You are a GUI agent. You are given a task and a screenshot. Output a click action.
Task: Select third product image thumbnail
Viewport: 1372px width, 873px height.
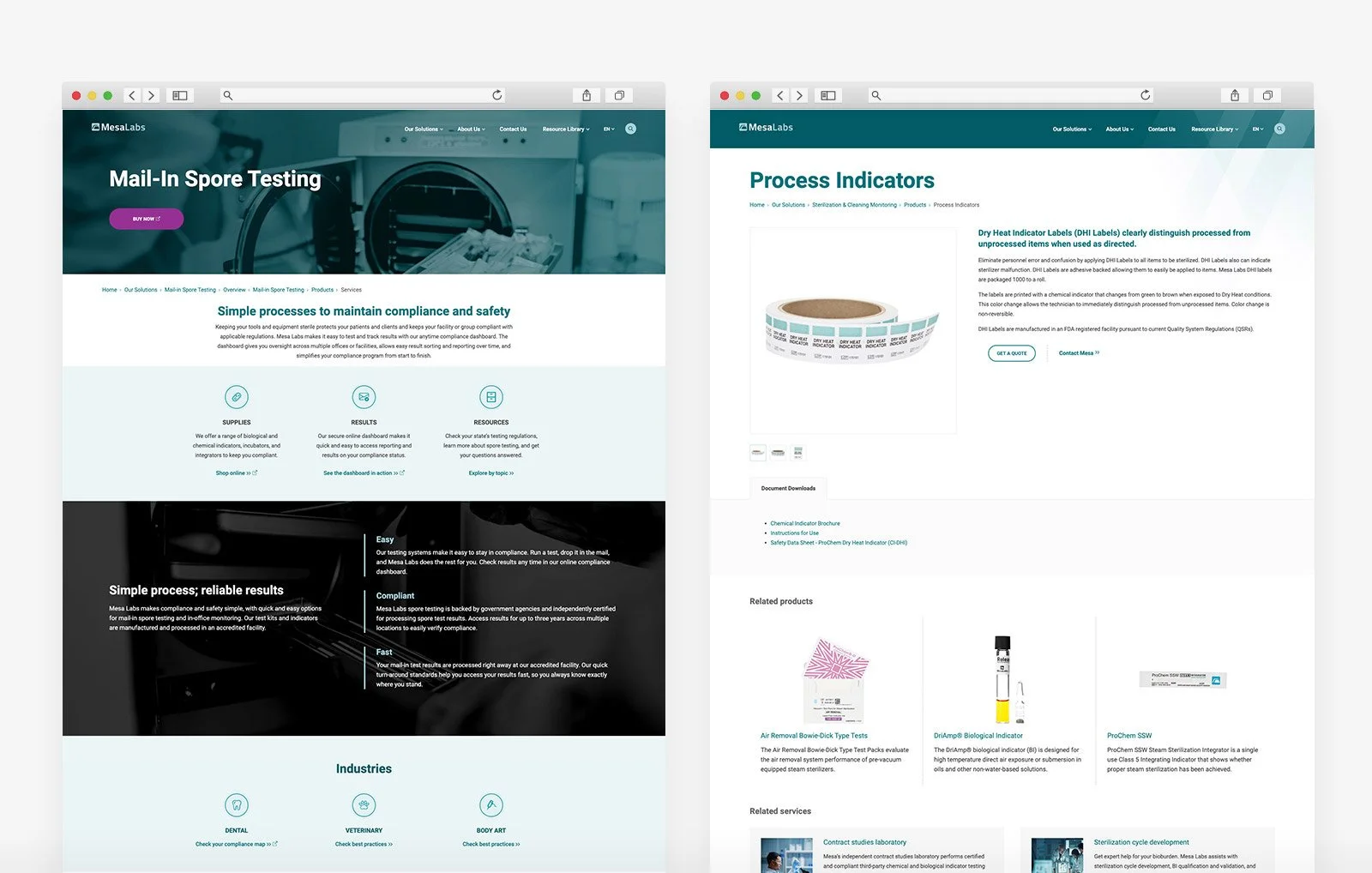point(797,452)
